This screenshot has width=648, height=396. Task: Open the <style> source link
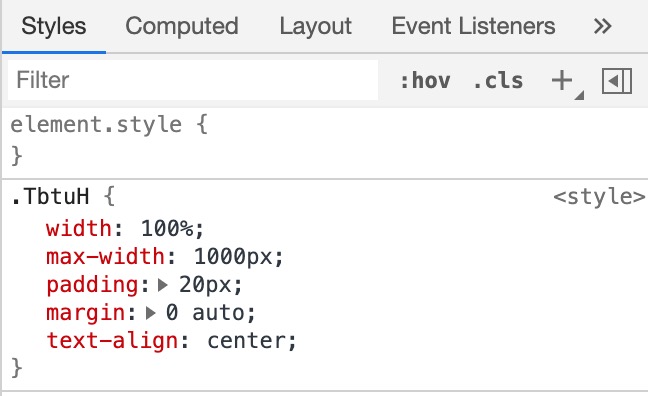(x=599, y=197)
